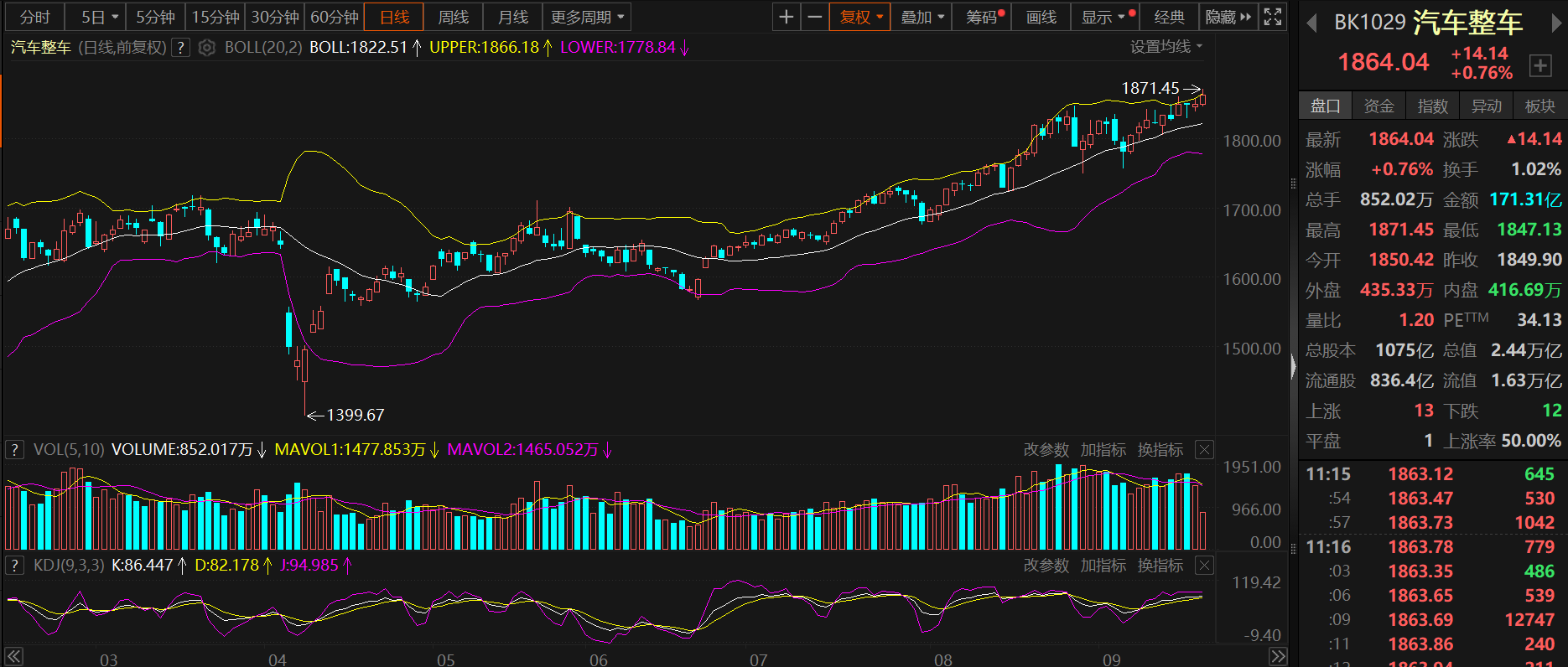Click the zoom-out minus icon in chart toolbar
This screenshot has height=667, width=1568.
tap(814, 17)
